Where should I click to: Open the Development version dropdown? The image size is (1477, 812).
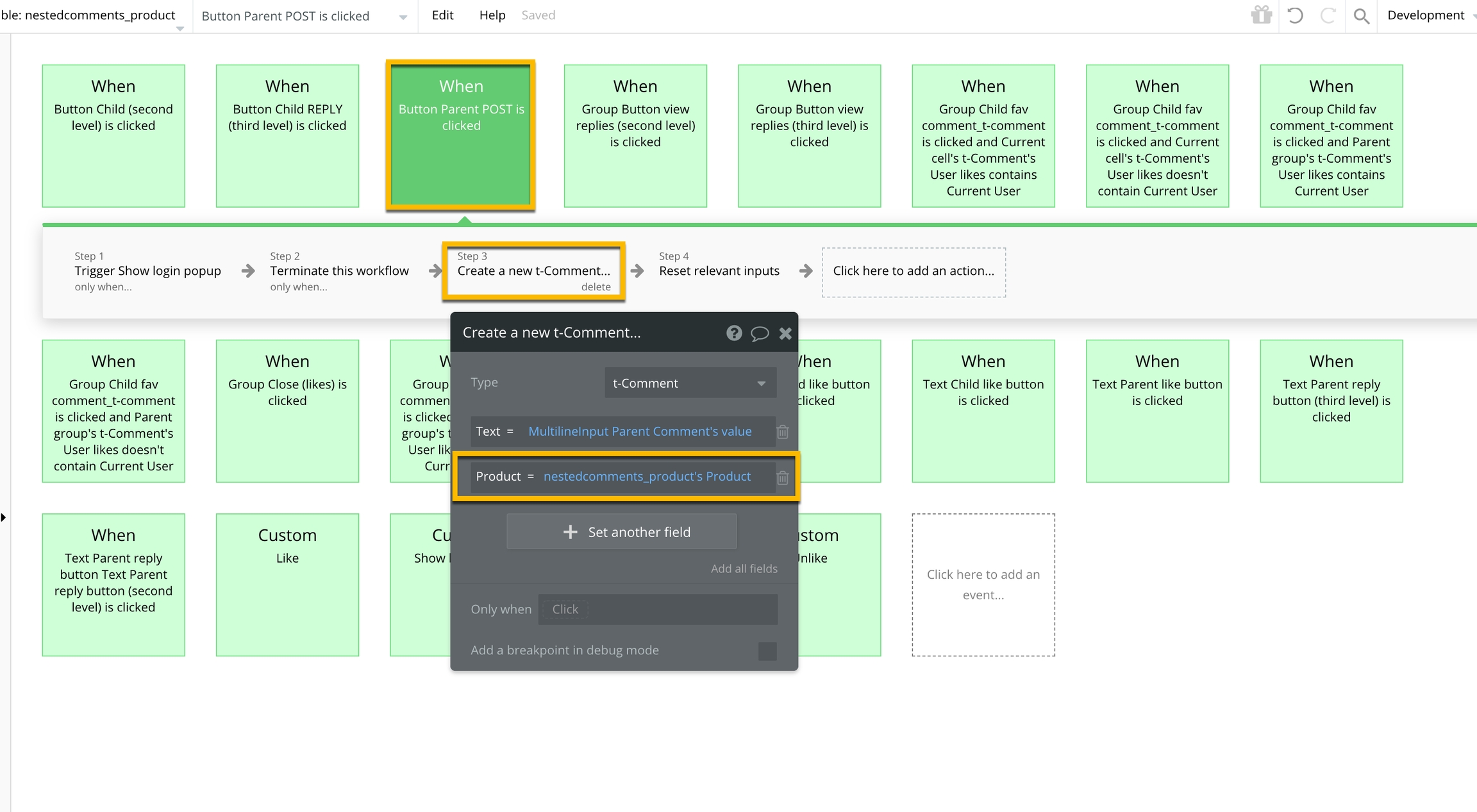coord(1428,15)
